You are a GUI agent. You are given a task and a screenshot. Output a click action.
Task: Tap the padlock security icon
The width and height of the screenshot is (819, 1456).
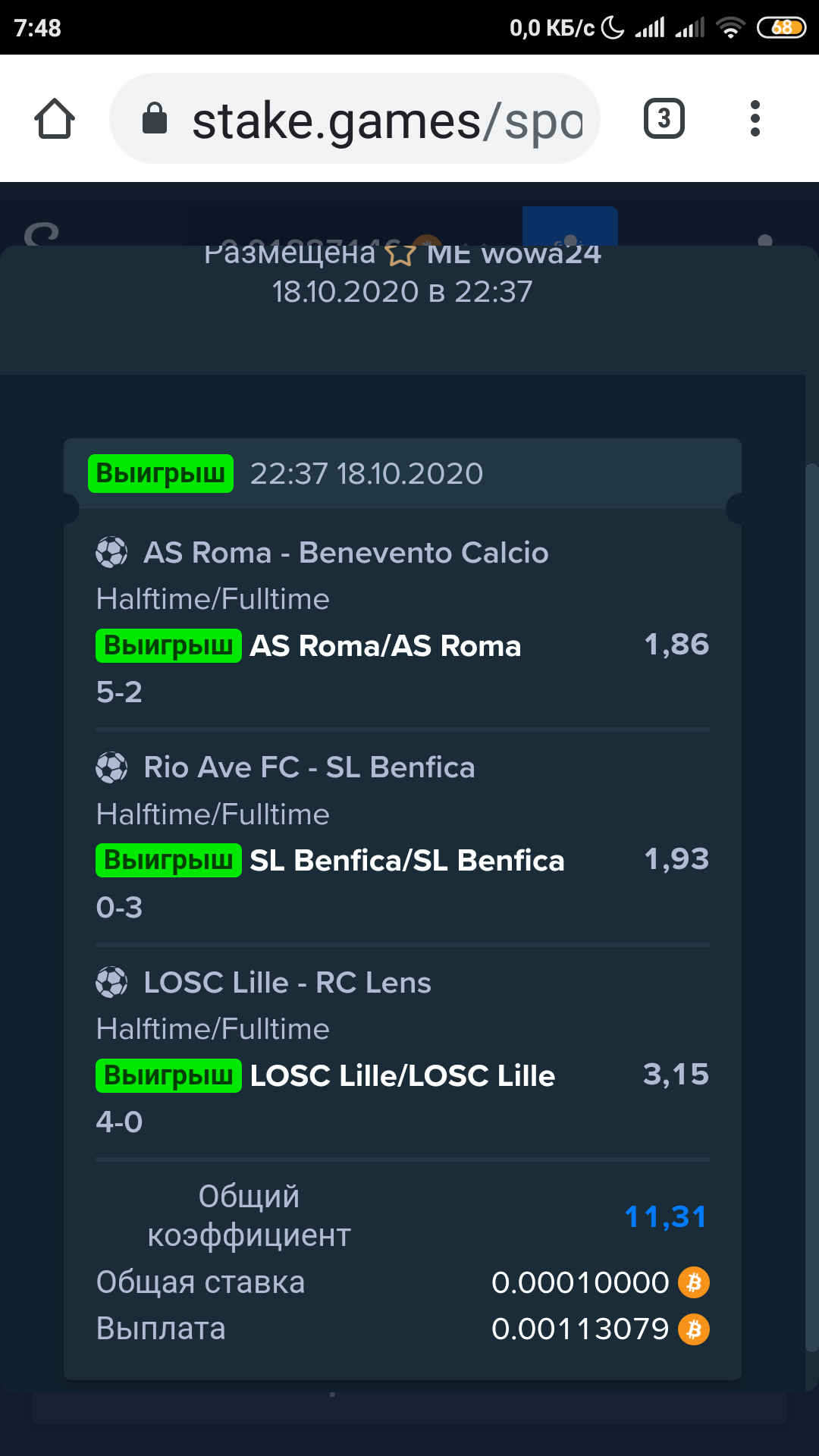coord(155,118)
